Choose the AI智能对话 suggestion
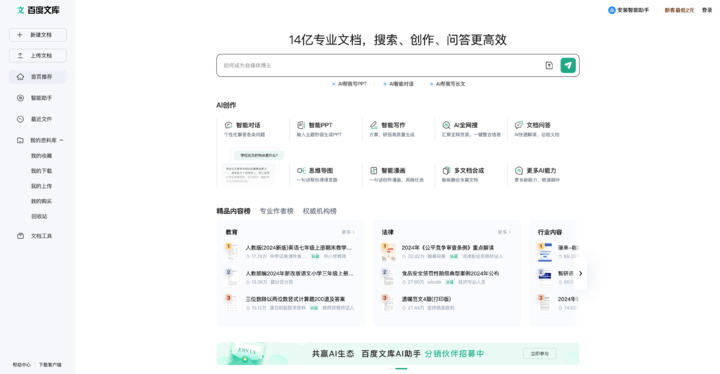720x374 pixels. point(398,84)
